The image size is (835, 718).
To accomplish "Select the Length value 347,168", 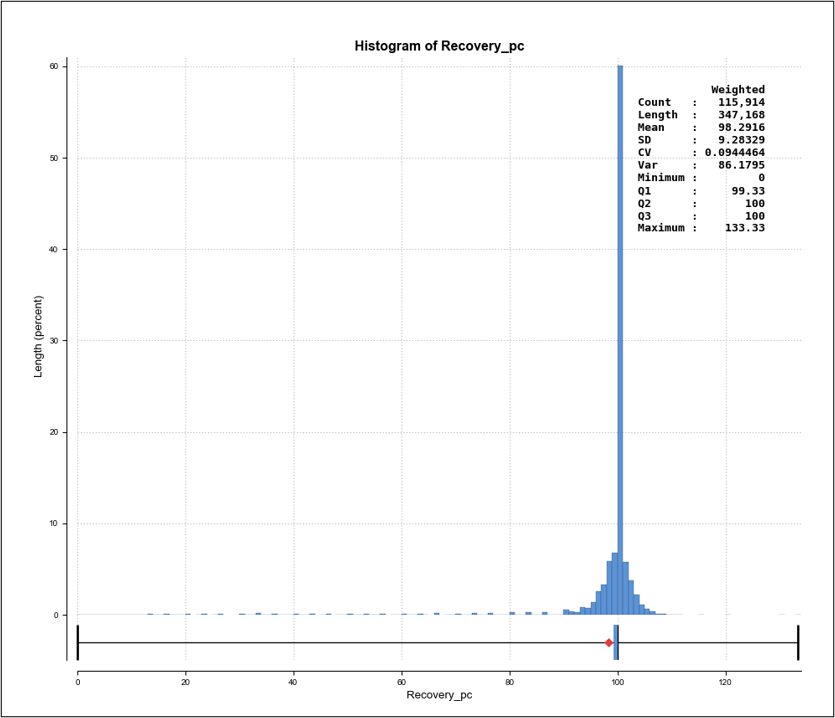I will pos(741,115).
